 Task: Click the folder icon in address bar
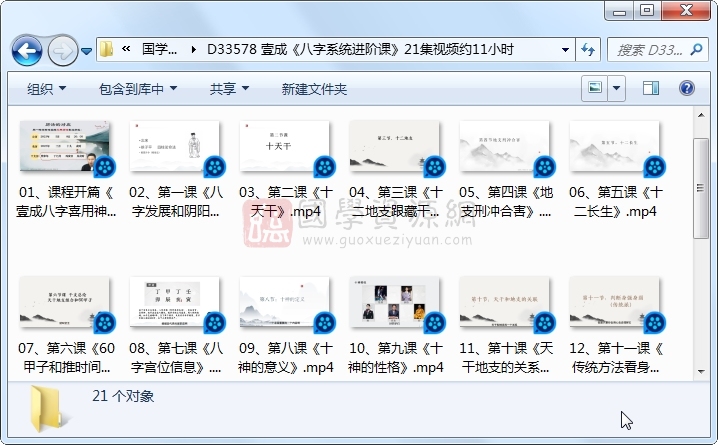[x=107, y=49]
